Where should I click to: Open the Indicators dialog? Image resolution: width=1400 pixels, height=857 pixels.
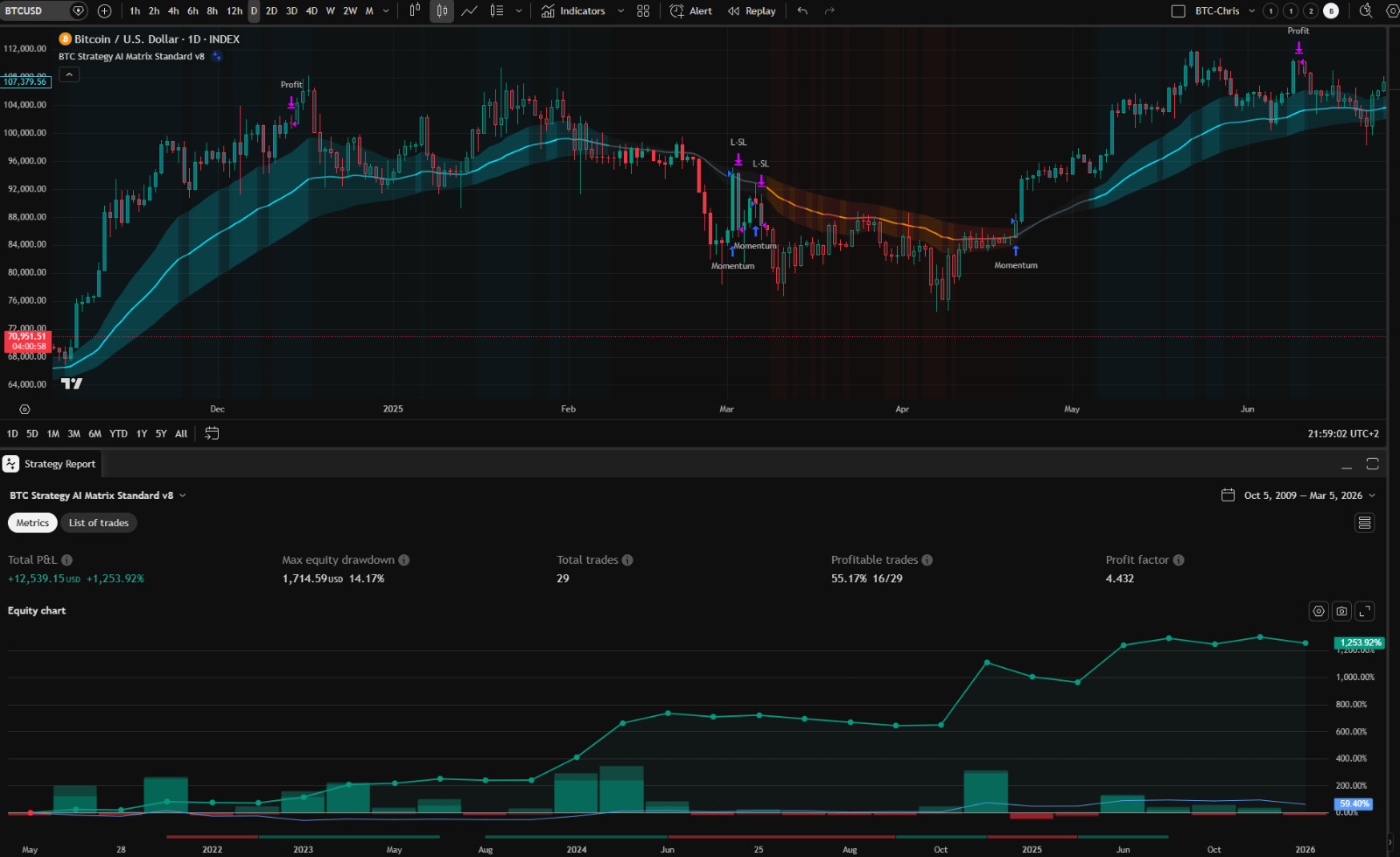pyautogui.click(x=573, y=11)
